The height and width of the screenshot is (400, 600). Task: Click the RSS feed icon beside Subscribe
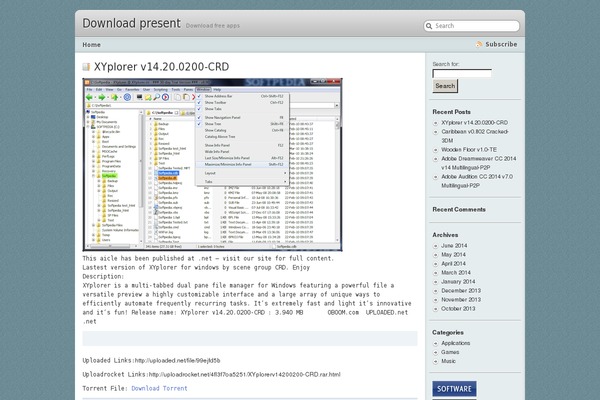tap(479, 44)
